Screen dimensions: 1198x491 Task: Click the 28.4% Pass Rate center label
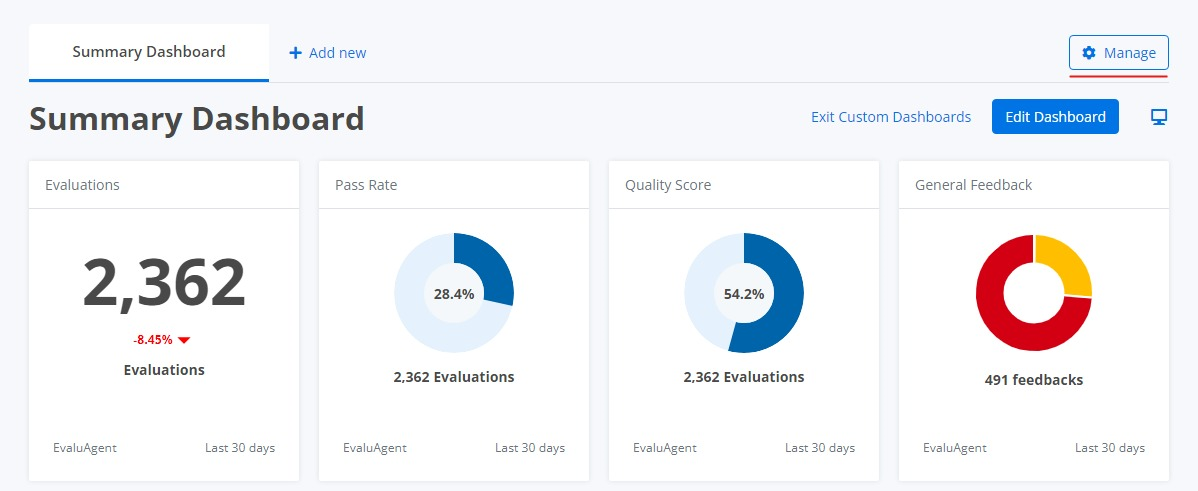coord(454,293)
